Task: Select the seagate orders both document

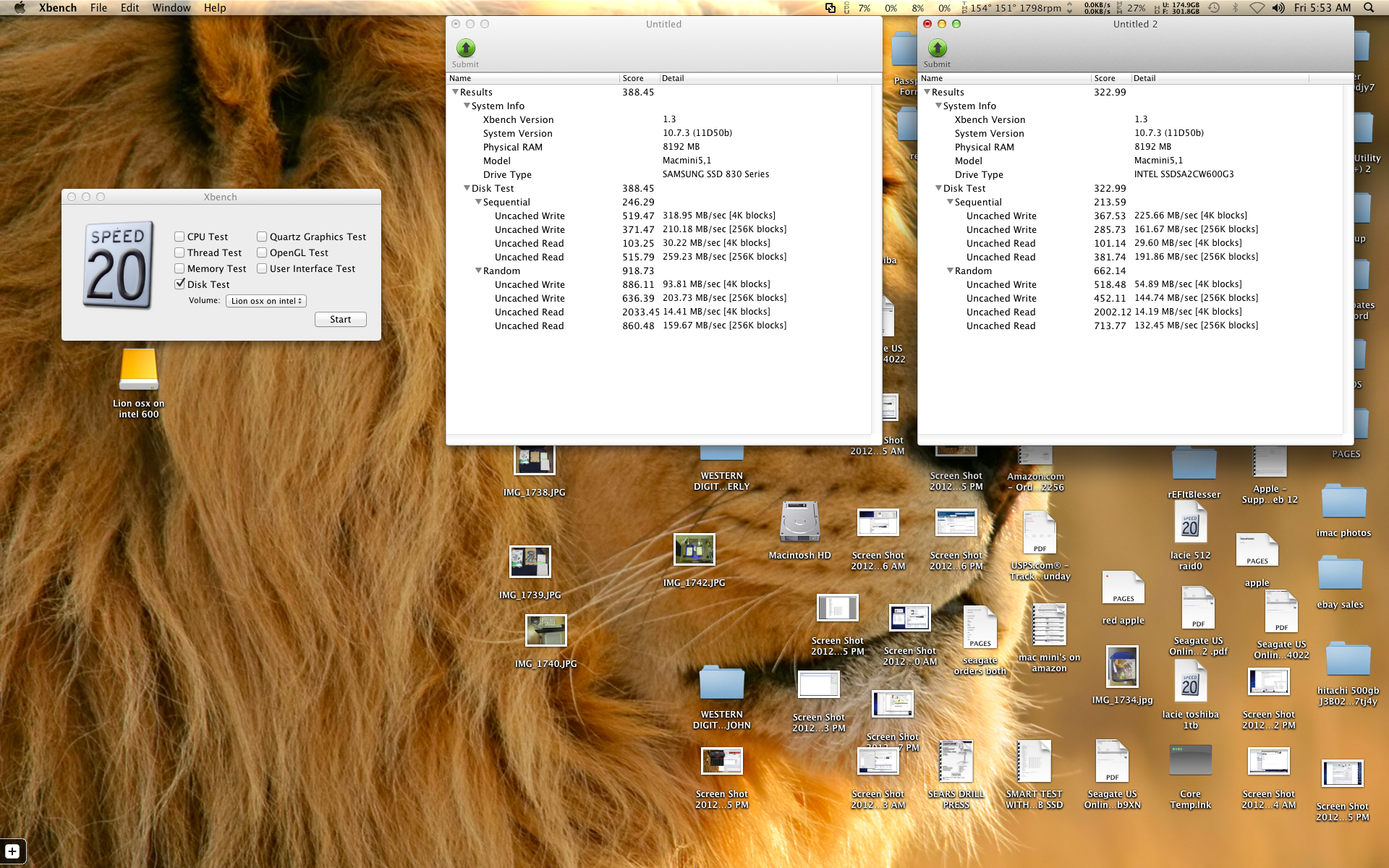Action: click(980, 627)
